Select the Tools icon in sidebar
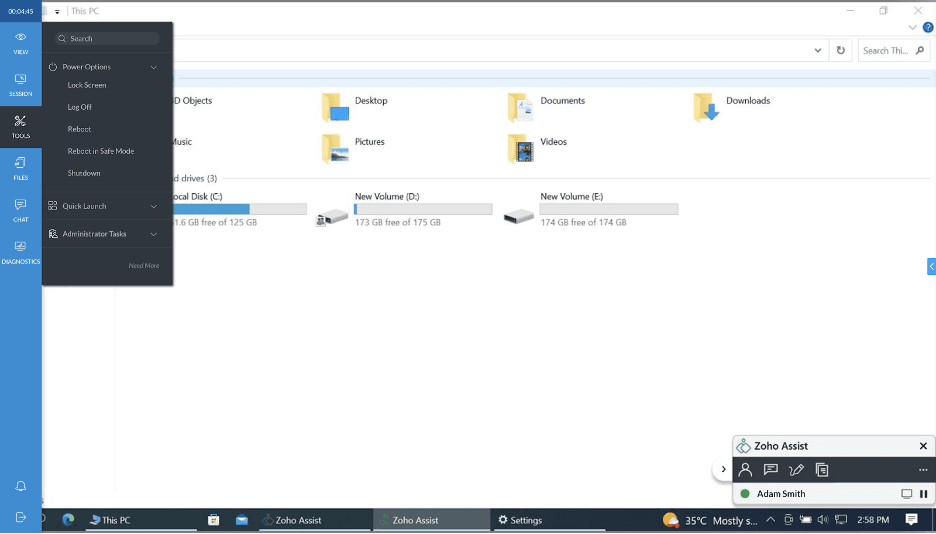Viewport: 936px width, 534px height. click(x=20, y=127)
